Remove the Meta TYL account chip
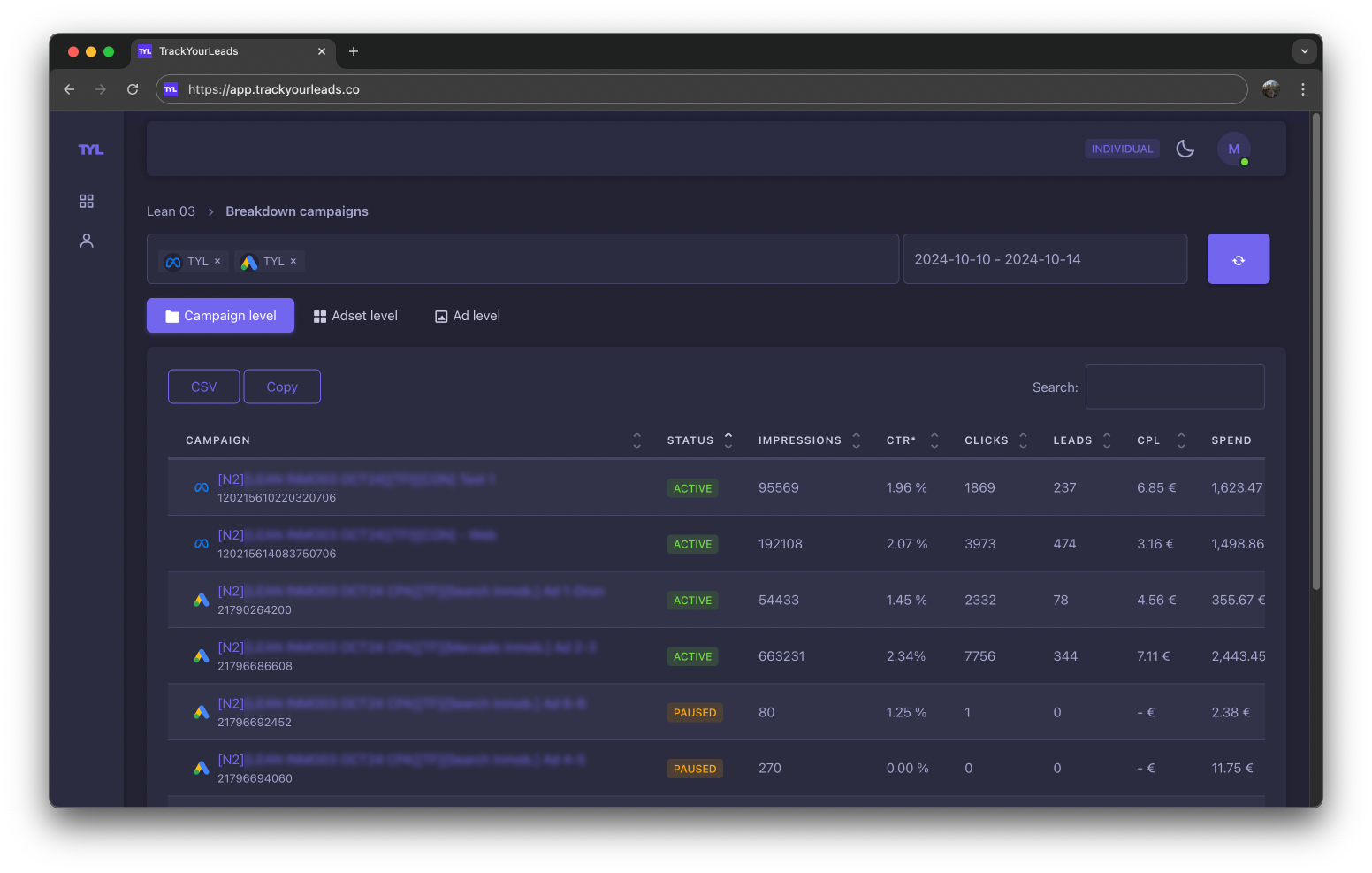 coord(217,262)
